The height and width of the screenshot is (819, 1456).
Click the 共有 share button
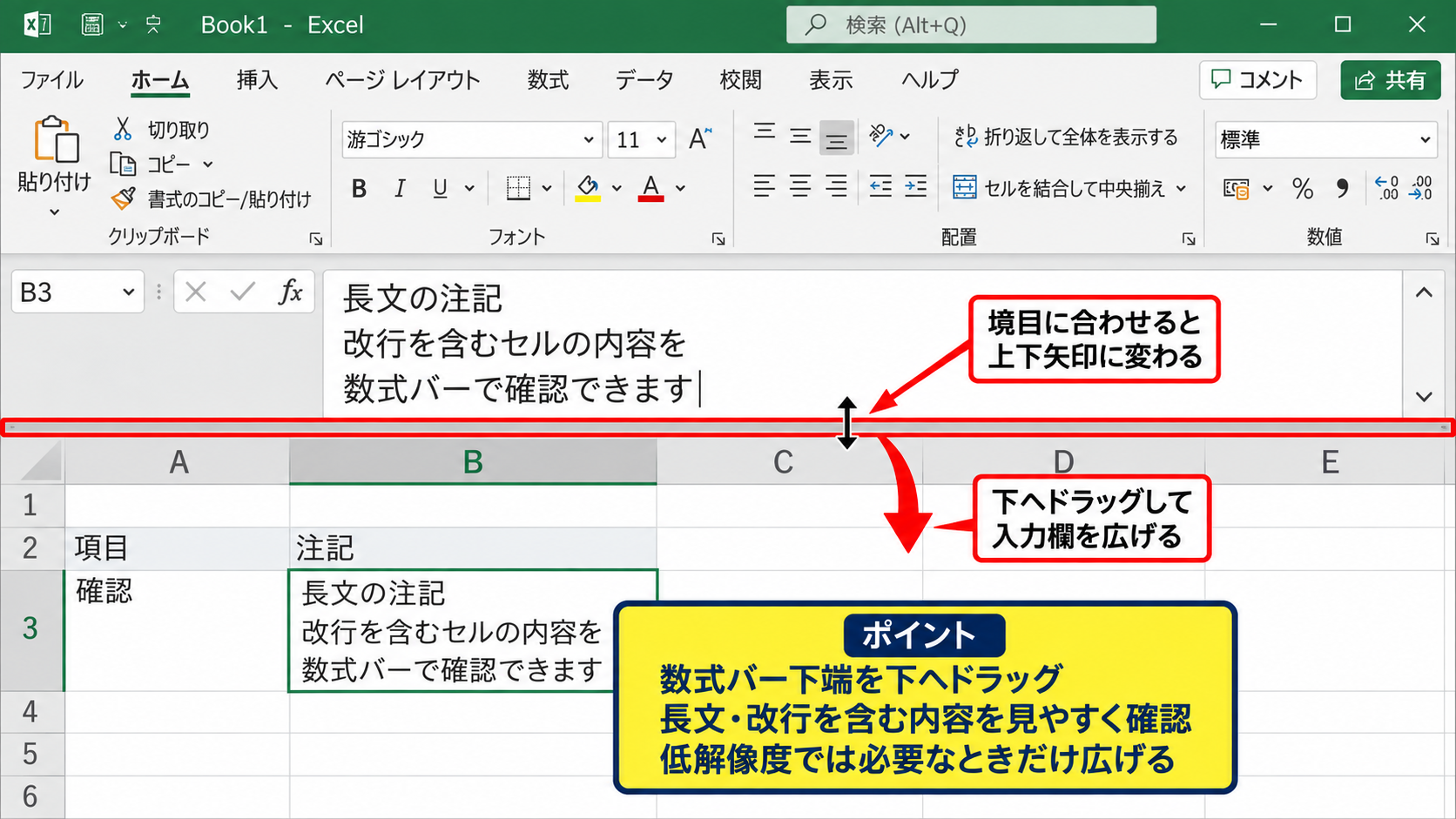click(1390, 80)
